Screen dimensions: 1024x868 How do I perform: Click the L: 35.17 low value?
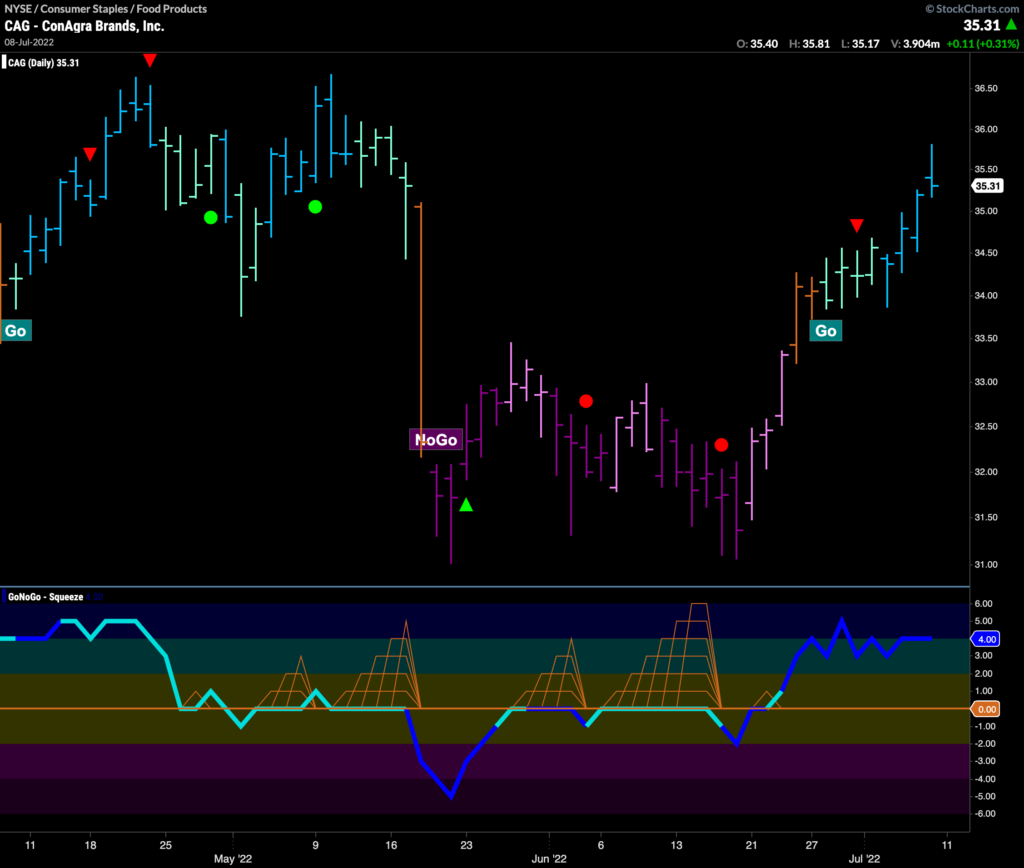point(860,44)
